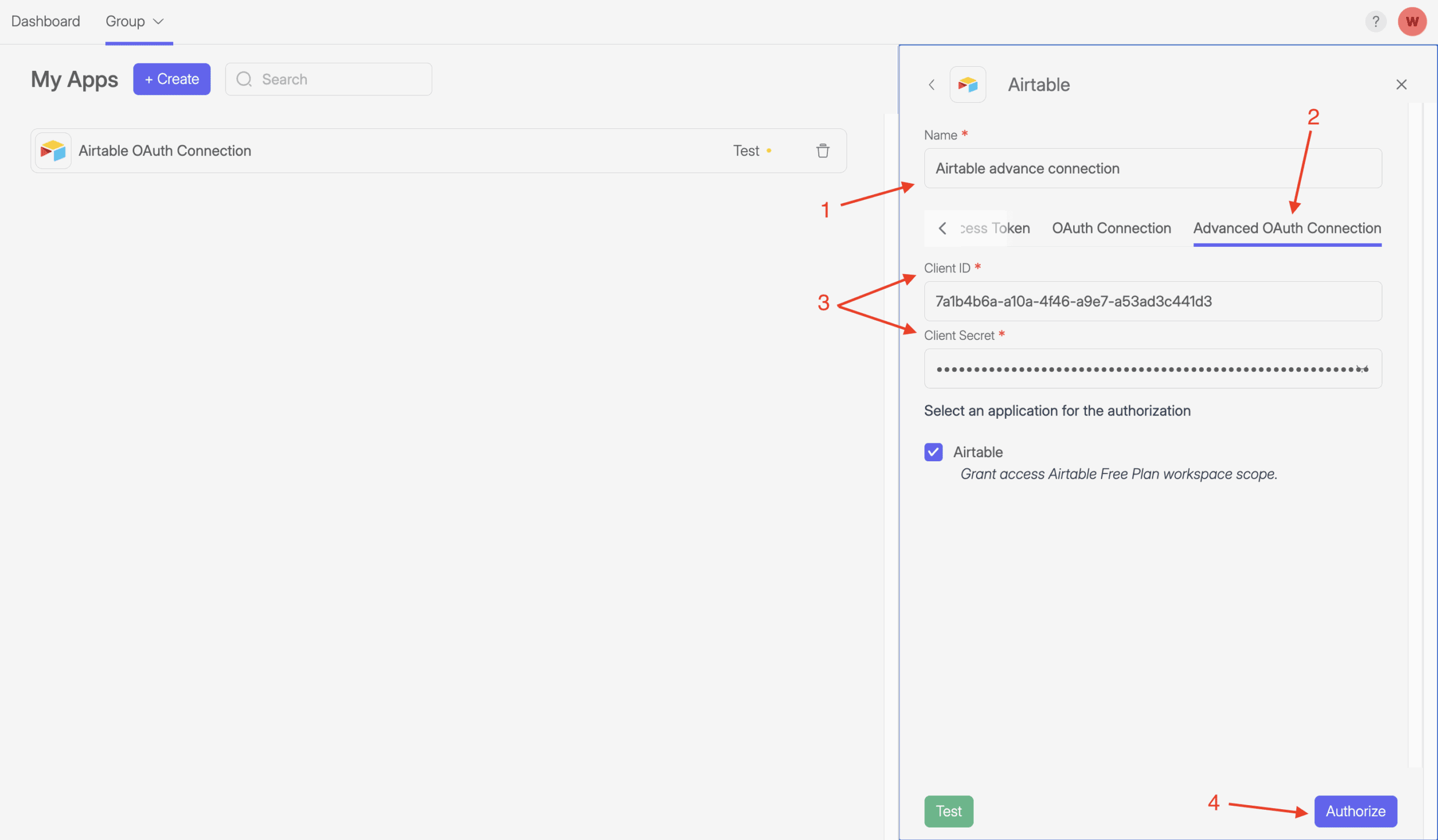Click into the Name input field
This screenshot has height=840, width=1438.
[x=1152, y=168]
